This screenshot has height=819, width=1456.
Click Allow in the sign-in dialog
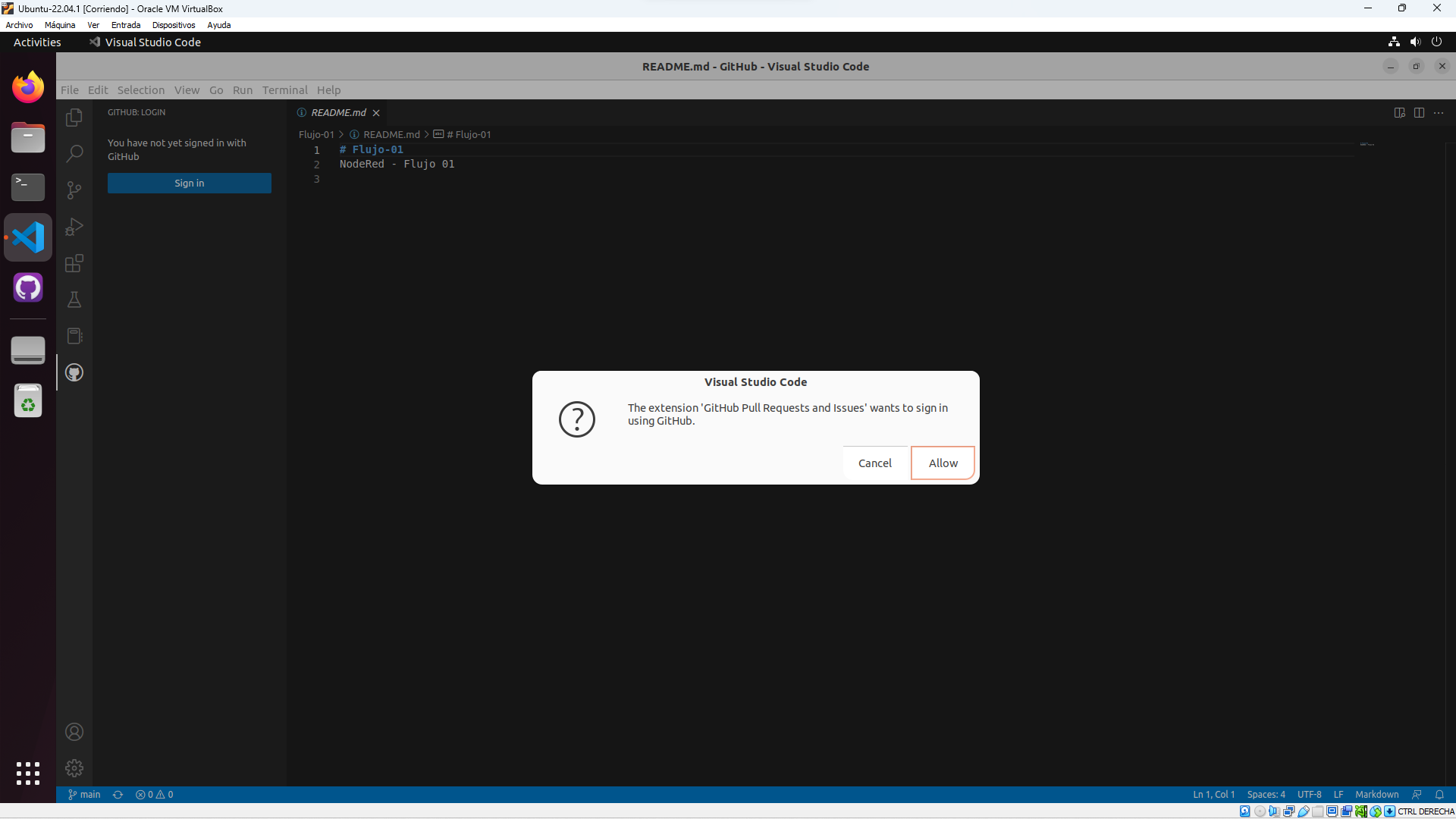(943, 463)
